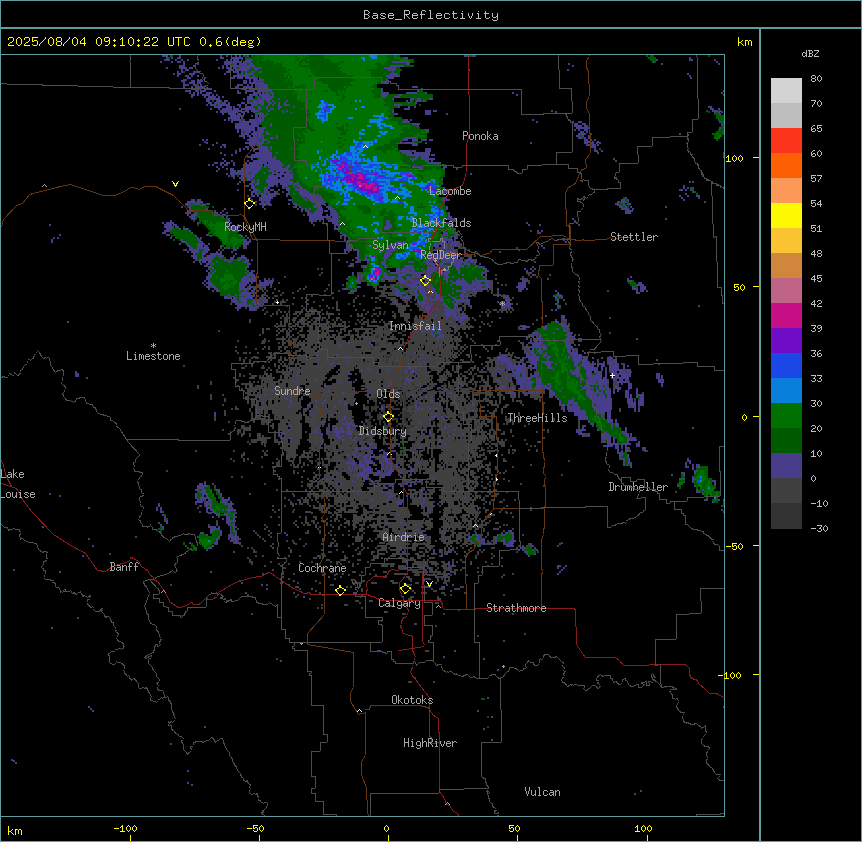Click the -50 tick on right axis

point(734,546)
